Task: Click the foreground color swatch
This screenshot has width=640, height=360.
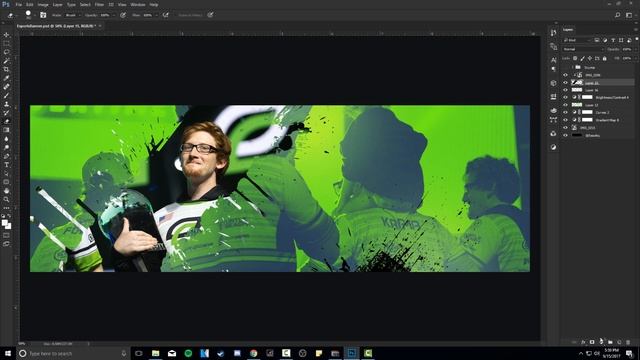Action: 4,223
